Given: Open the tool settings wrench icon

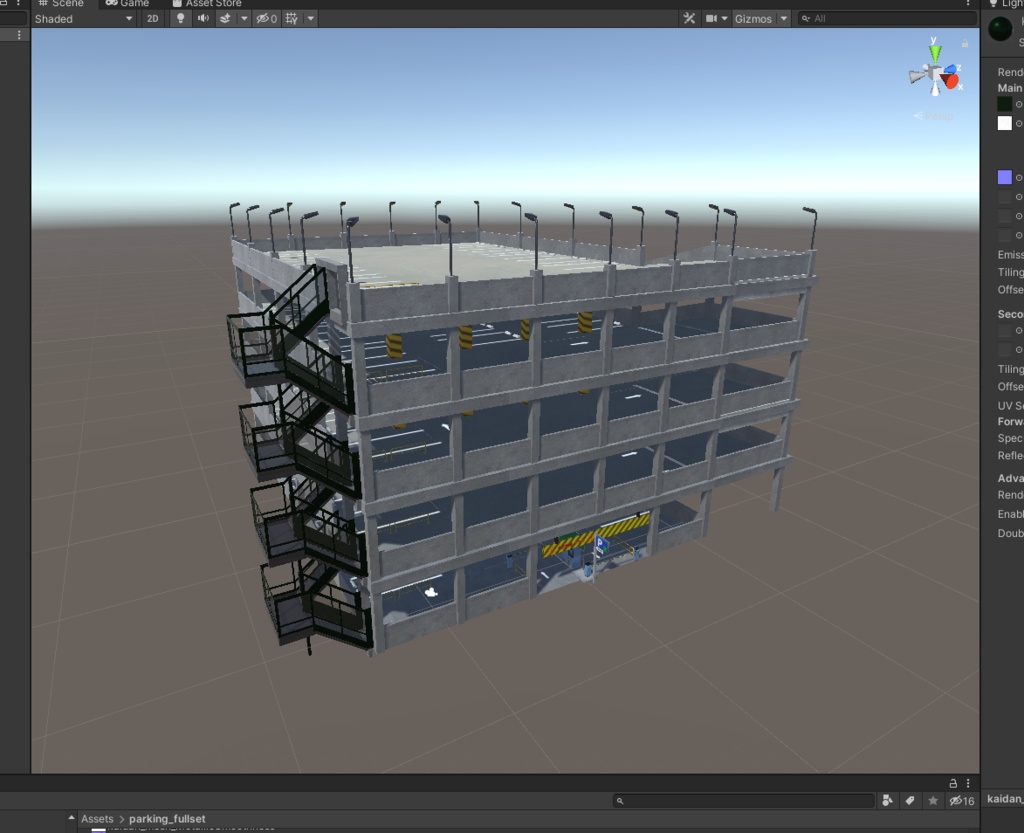Looking at the screenshot, I should [x=688, y=18].
